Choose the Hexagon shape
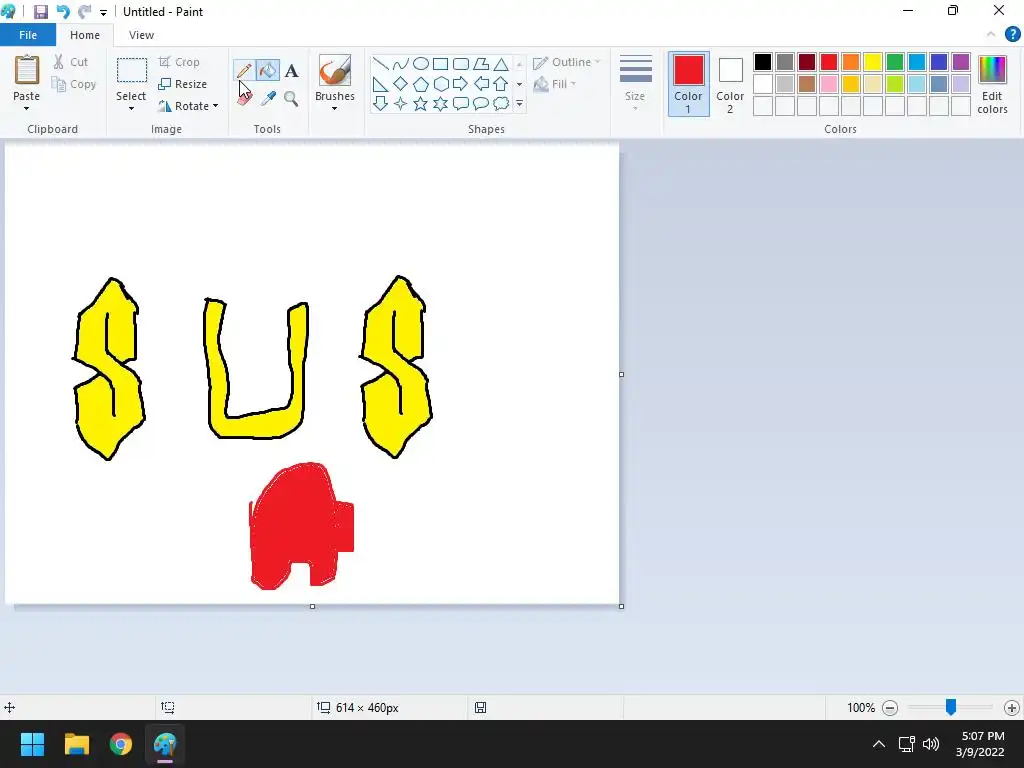Image resolution: width=1024 pixels, height=768 pixels. (441, 84)
